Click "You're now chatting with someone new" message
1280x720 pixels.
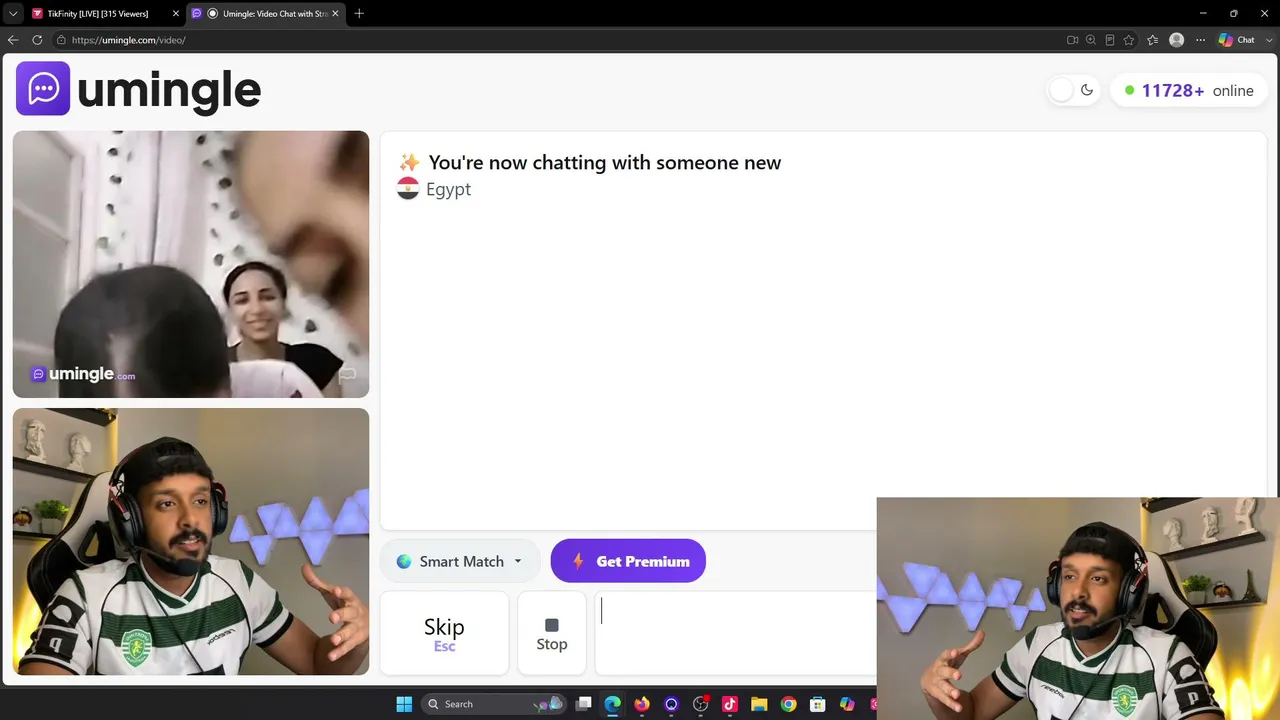pos(604,162)
